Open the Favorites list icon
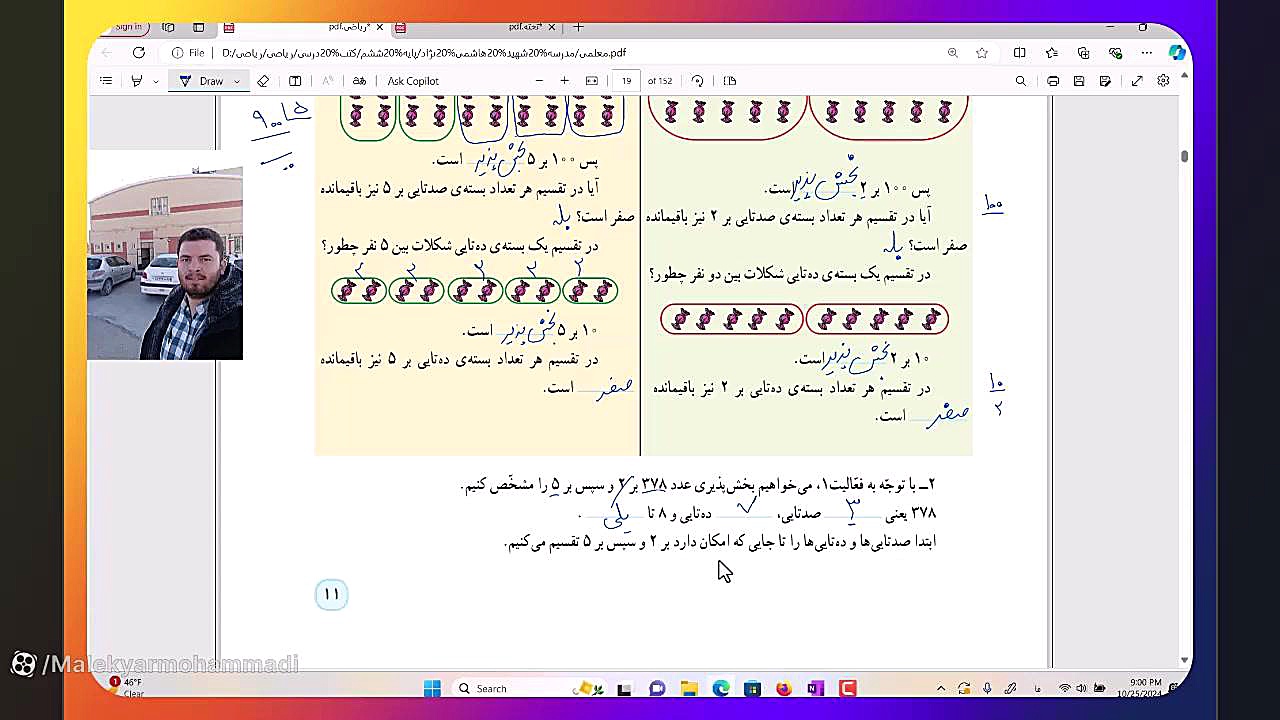The width and height of the screenshot is (1280, 720). click(x=1052, y=53)
